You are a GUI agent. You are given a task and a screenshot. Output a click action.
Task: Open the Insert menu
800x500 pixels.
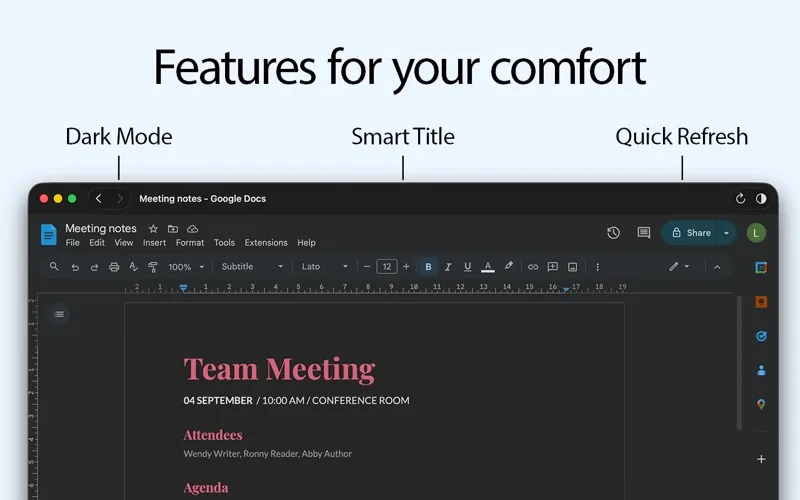click(x=155, y=243)
